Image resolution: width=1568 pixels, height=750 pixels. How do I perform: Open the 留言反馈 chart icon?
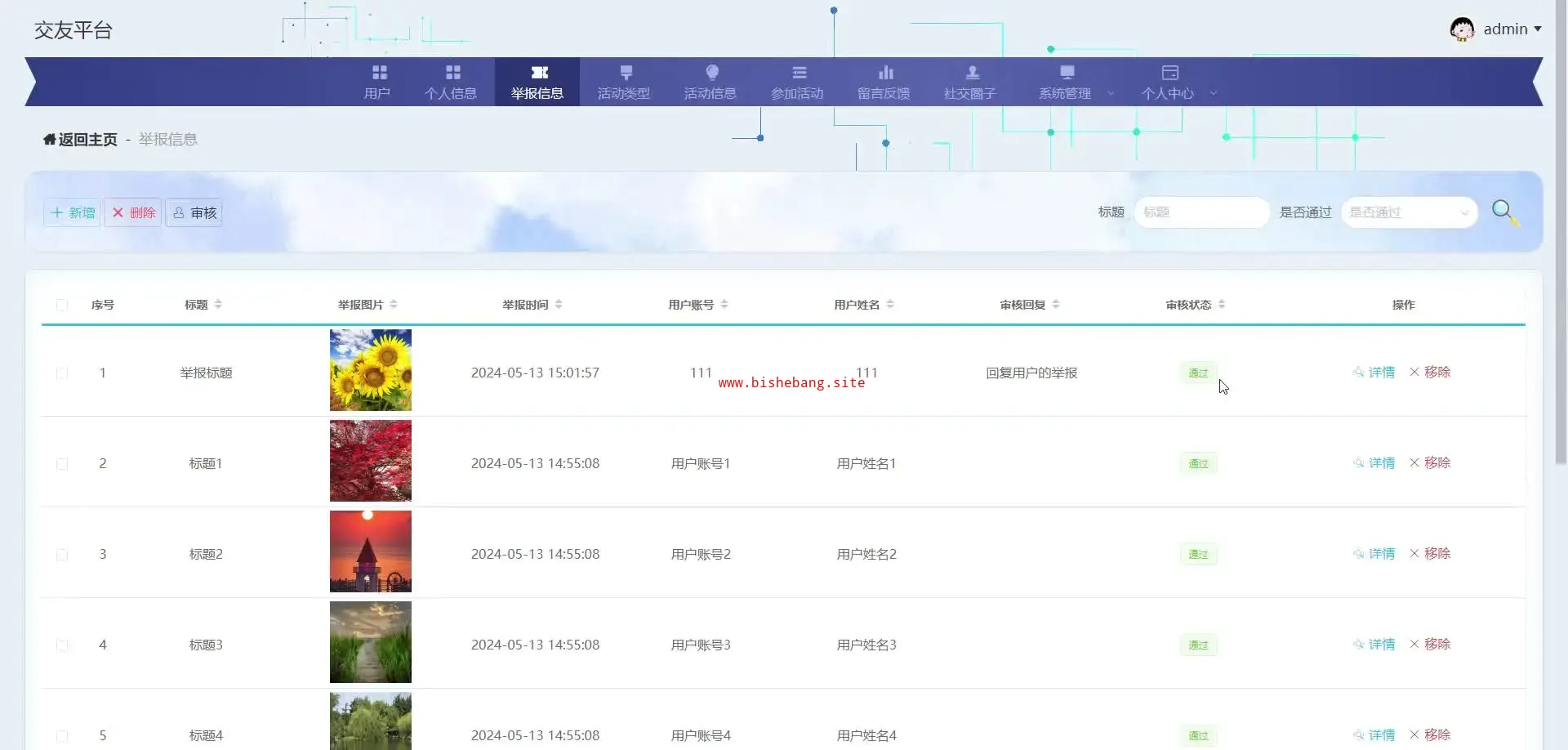coord(885,73)
